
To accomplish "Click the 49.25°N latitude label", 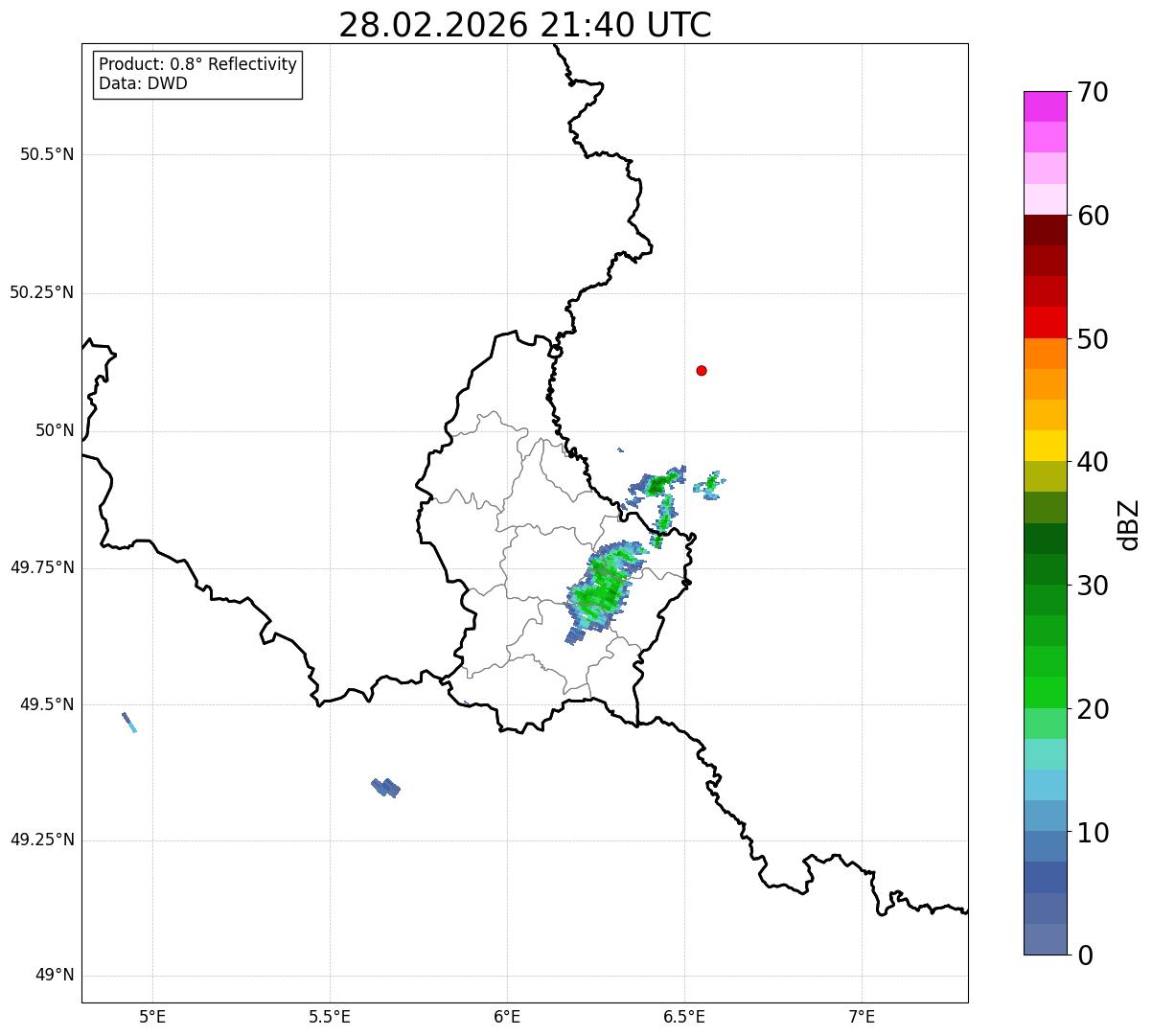I will [42, 840].
